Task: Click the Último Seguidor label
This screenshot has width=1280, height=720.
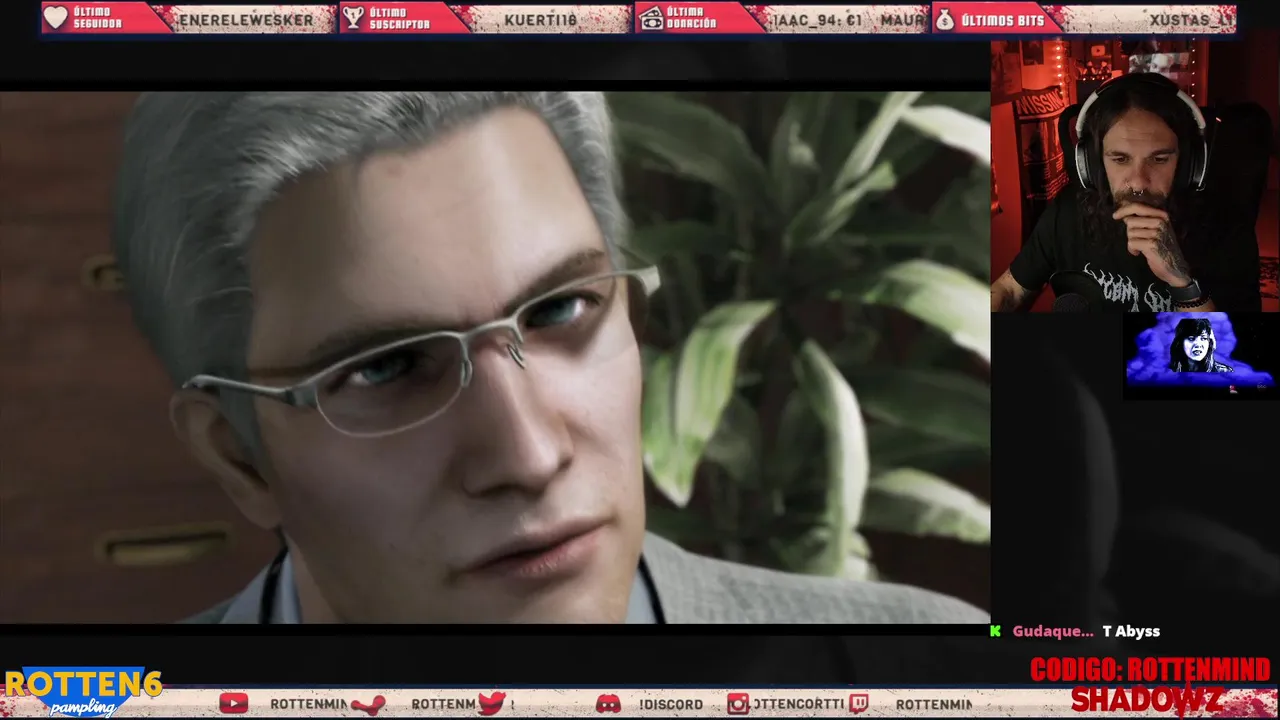Action: [x=100, y=18]
